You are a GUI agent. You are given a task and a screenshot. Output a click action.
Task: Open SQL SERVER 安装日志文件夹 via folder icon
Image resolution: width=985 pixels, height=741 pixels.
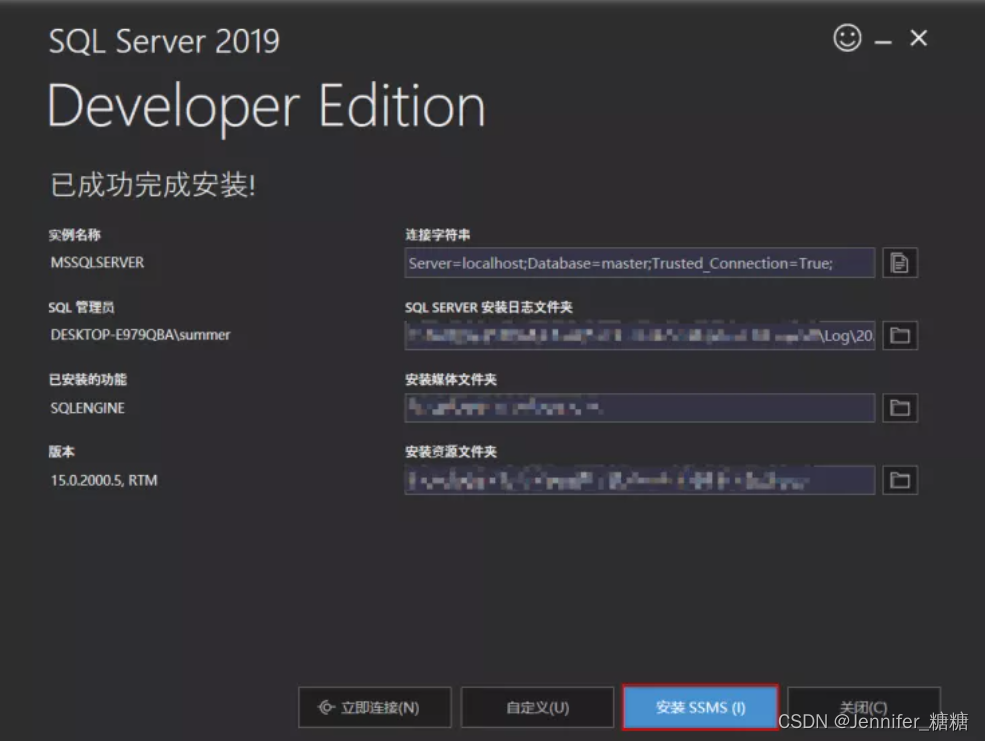(x=898, y=335)
